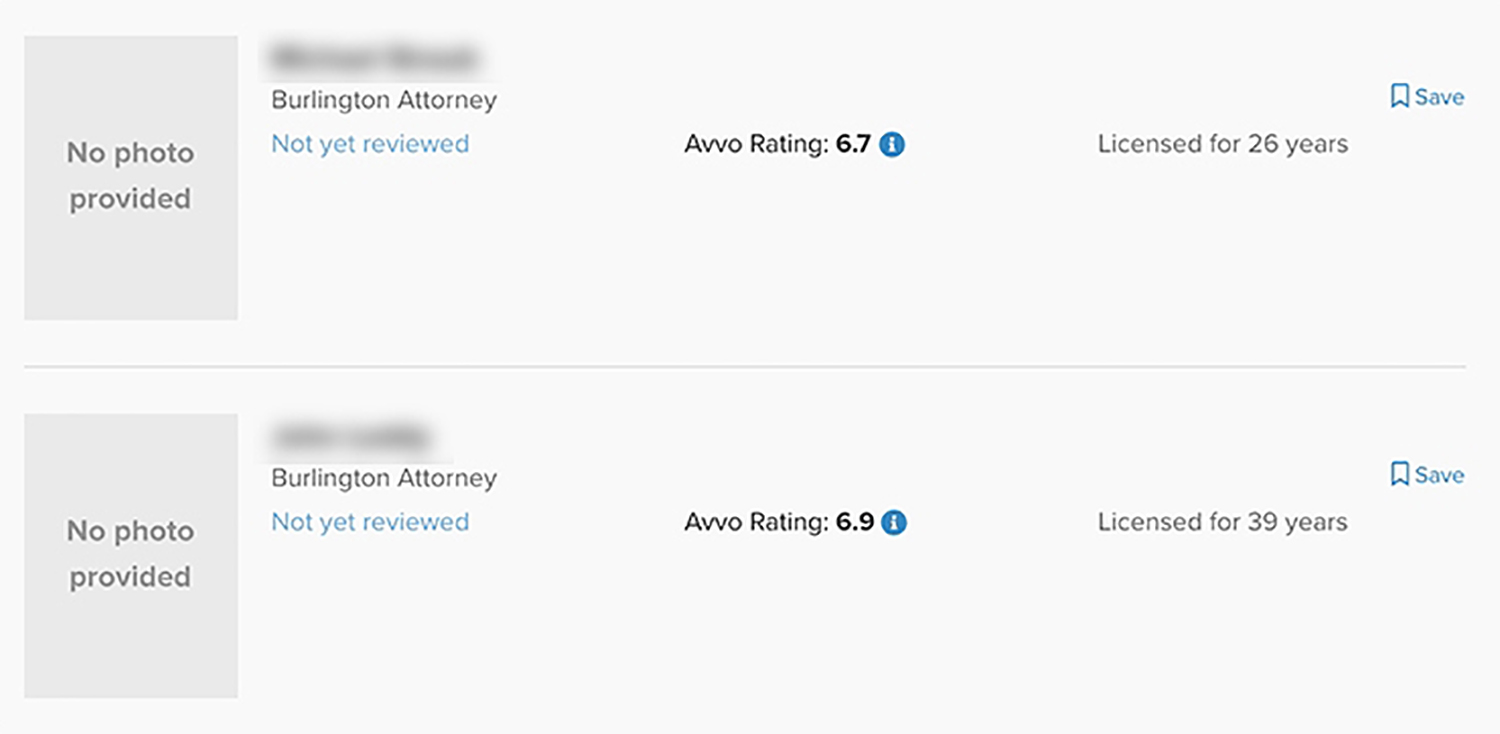Select the photo placeholder of the 26-year attorney
This screenshot has width=1500, height=734.
tap(131, 178)
